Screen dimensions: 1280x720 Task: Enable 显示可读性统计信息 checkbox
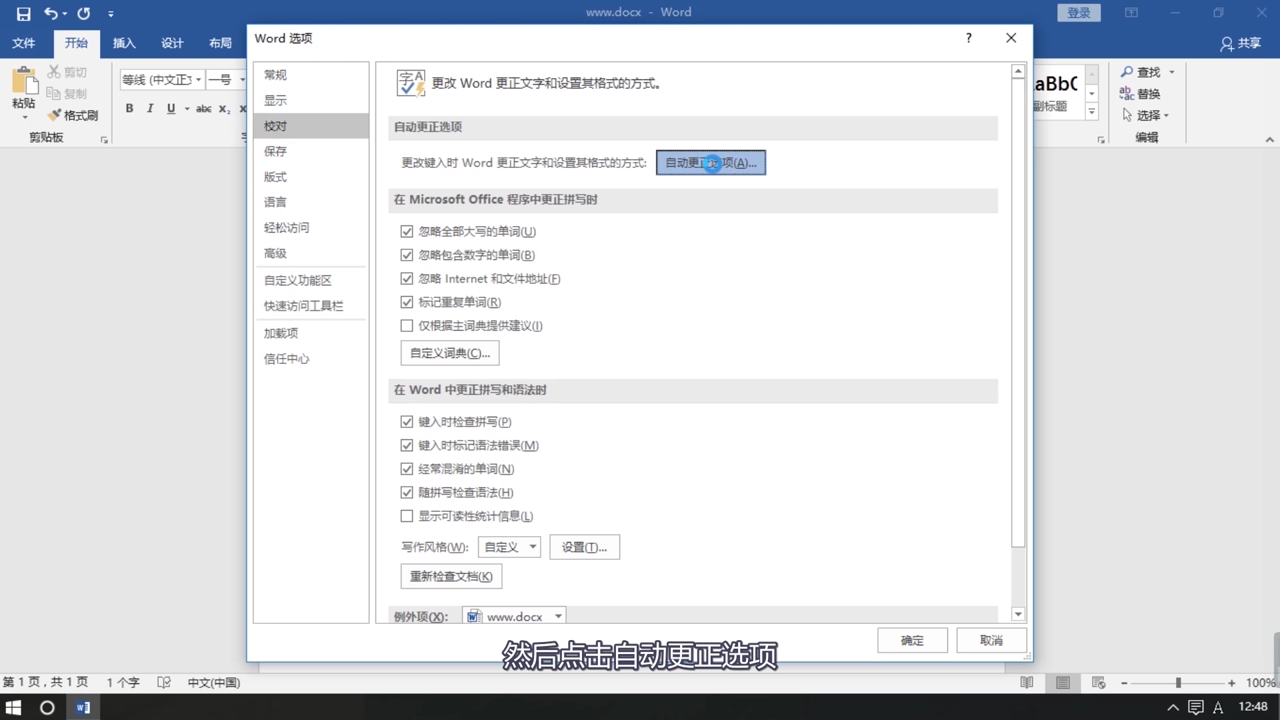click(407, 516)
